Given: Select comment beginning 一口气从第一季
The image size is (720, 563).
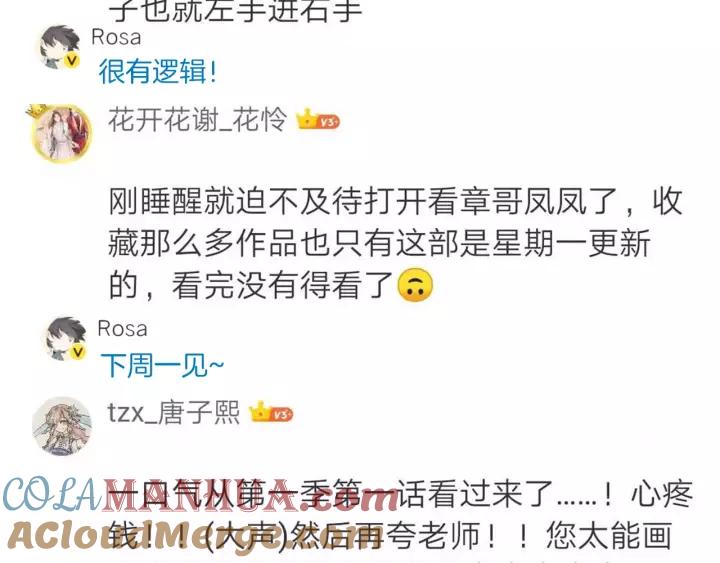Looking at the screenshot, I should pyautogui.click(x=399, y=514).
